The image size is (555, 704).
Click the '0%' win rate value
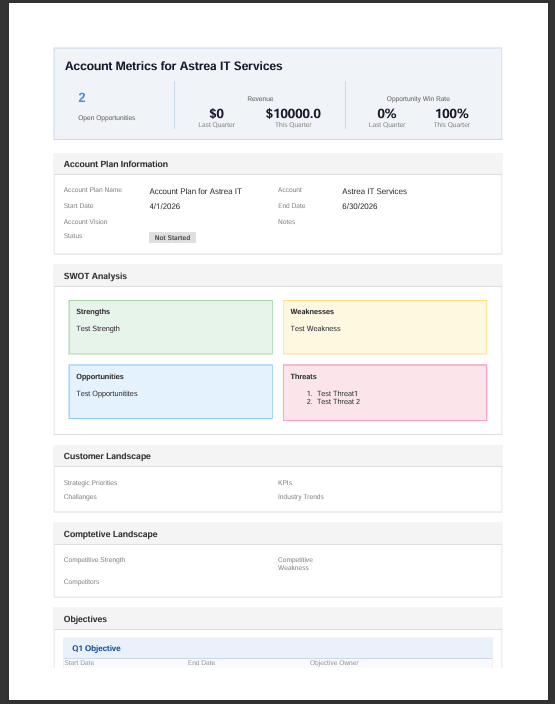387,114
